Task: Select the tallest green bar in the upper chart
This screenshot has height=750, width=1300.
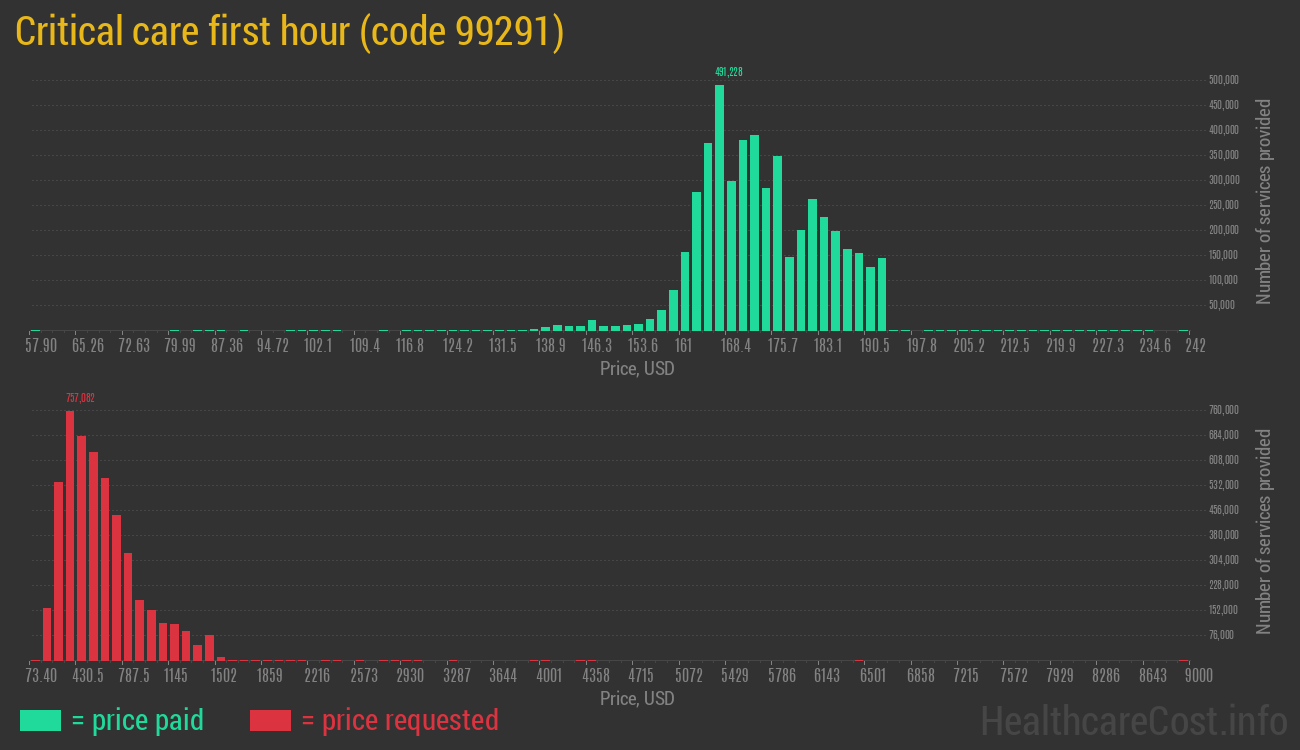Action: click(719, 207)
